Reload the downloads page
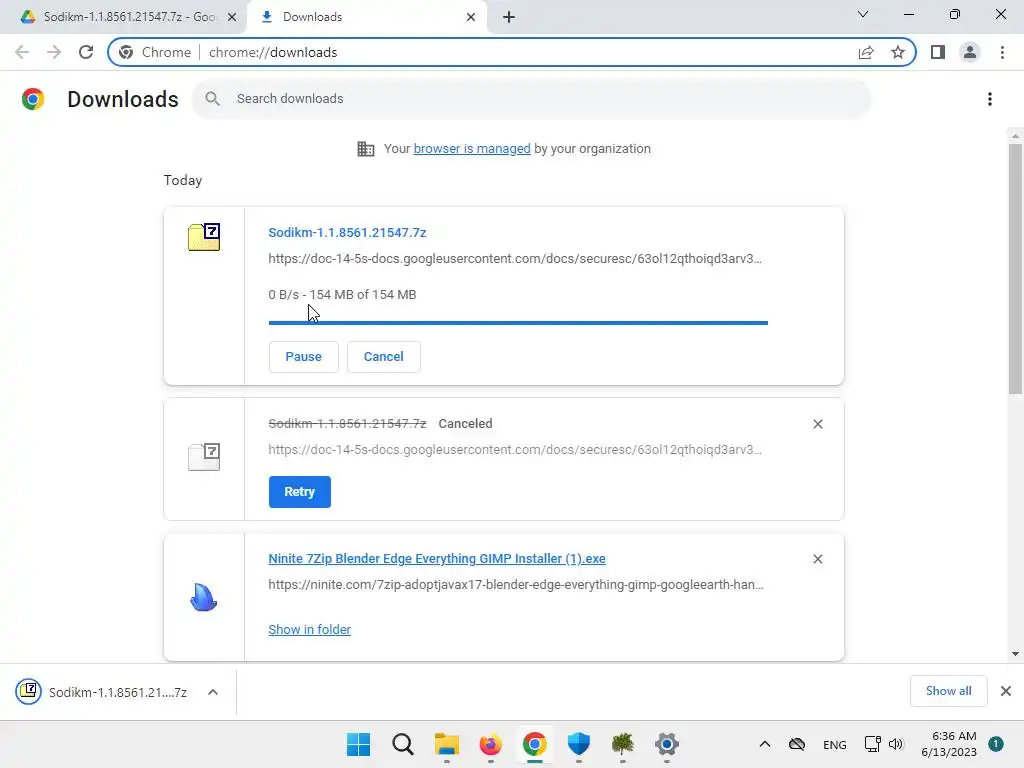The image size is (1024, 768). [86, 52]
